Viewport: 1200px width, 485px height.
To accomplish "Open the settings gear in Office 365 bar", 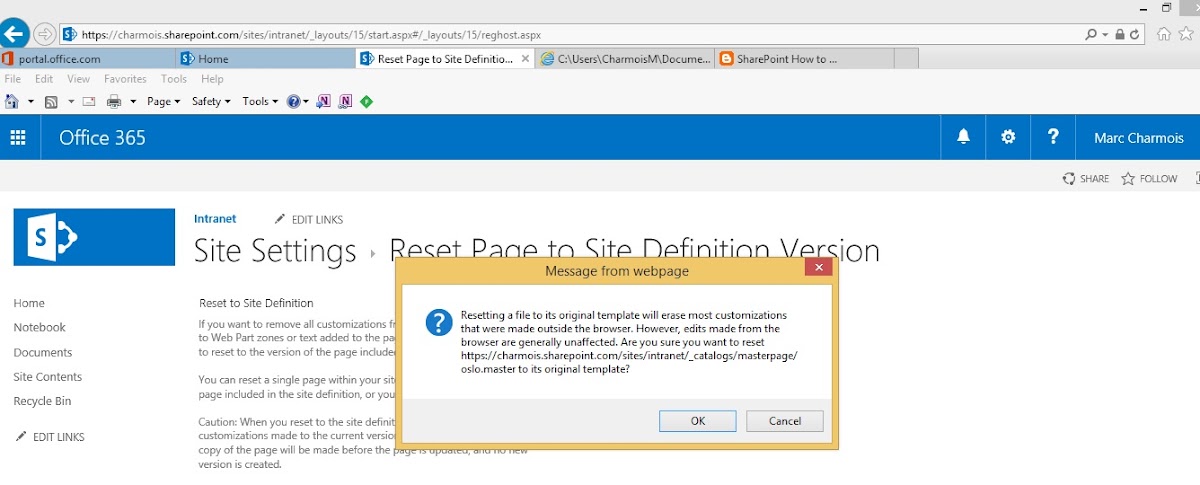I will (1008, 137).
